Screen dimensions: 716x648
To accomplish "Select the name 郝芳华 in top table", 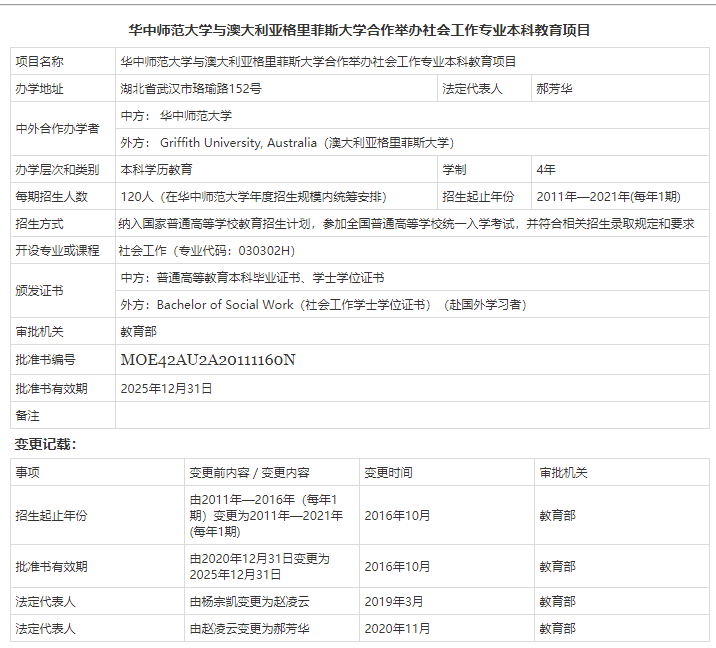I will [x=554, y=89].
